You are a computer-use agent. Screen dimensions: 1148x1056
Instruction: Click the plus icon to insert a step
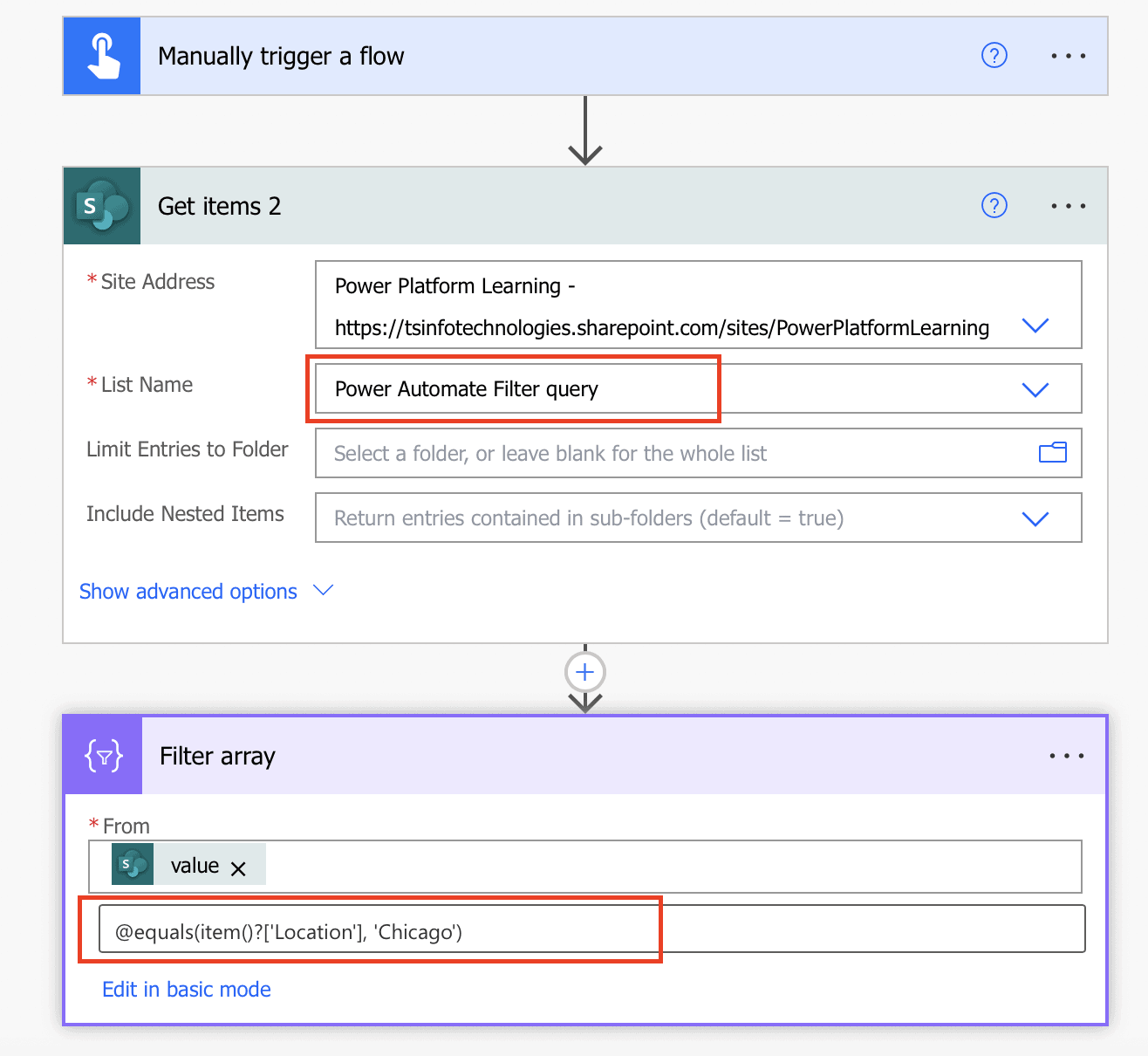584,671
